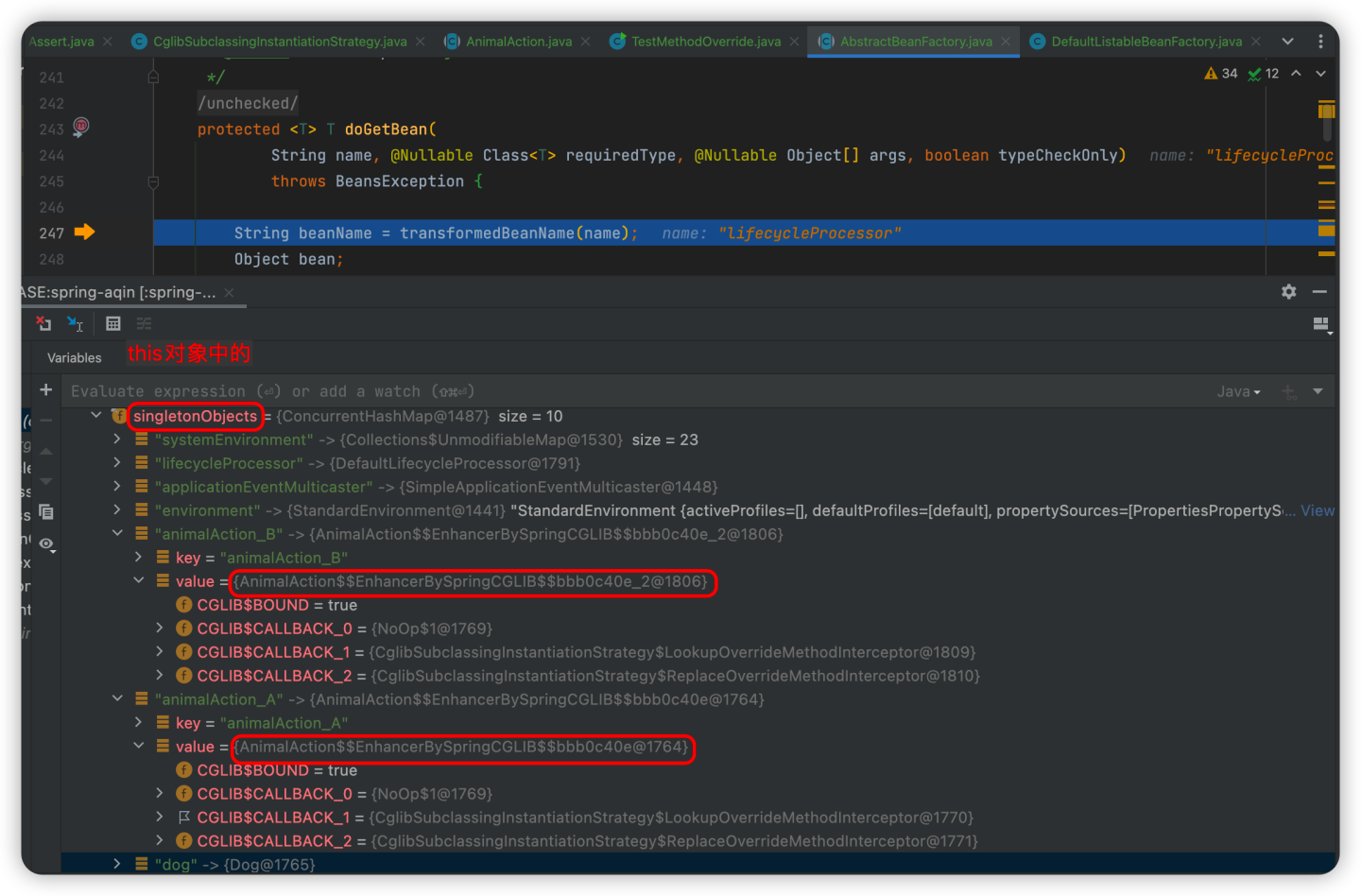Click the New Watch plus icon
This screenshot has height=896, width=1361.
pos(45,389)
